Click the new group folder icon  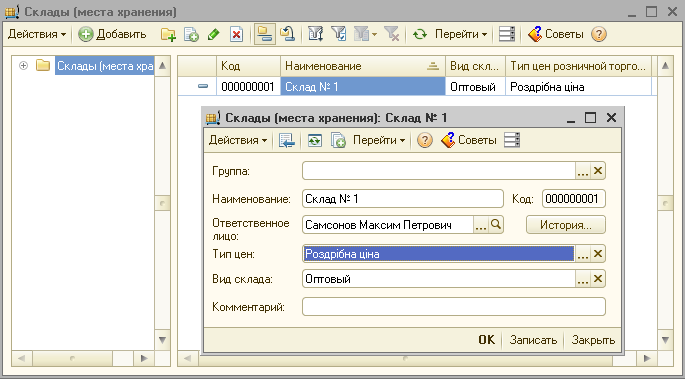(x=168, y=34)
